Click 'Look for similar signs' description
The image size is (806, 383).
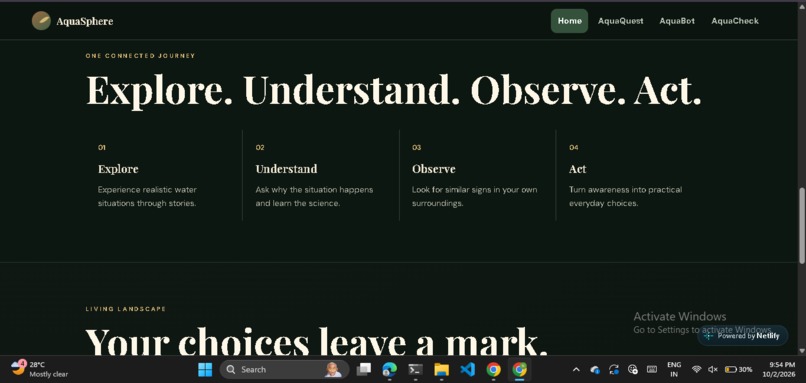[474, 196]
